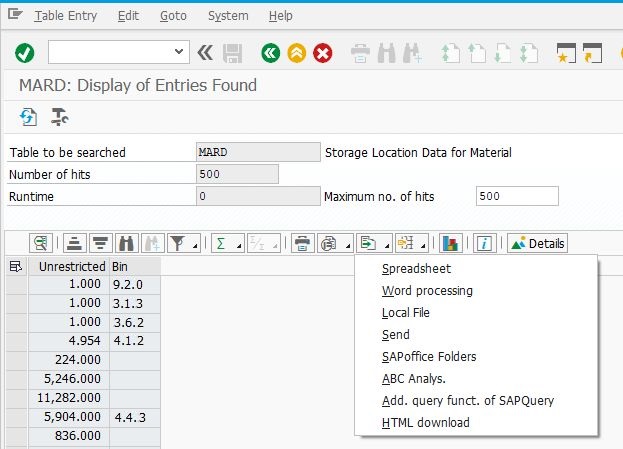Click the blue Information icon
This screenshot has width=623, height=449.
(484, 243)
